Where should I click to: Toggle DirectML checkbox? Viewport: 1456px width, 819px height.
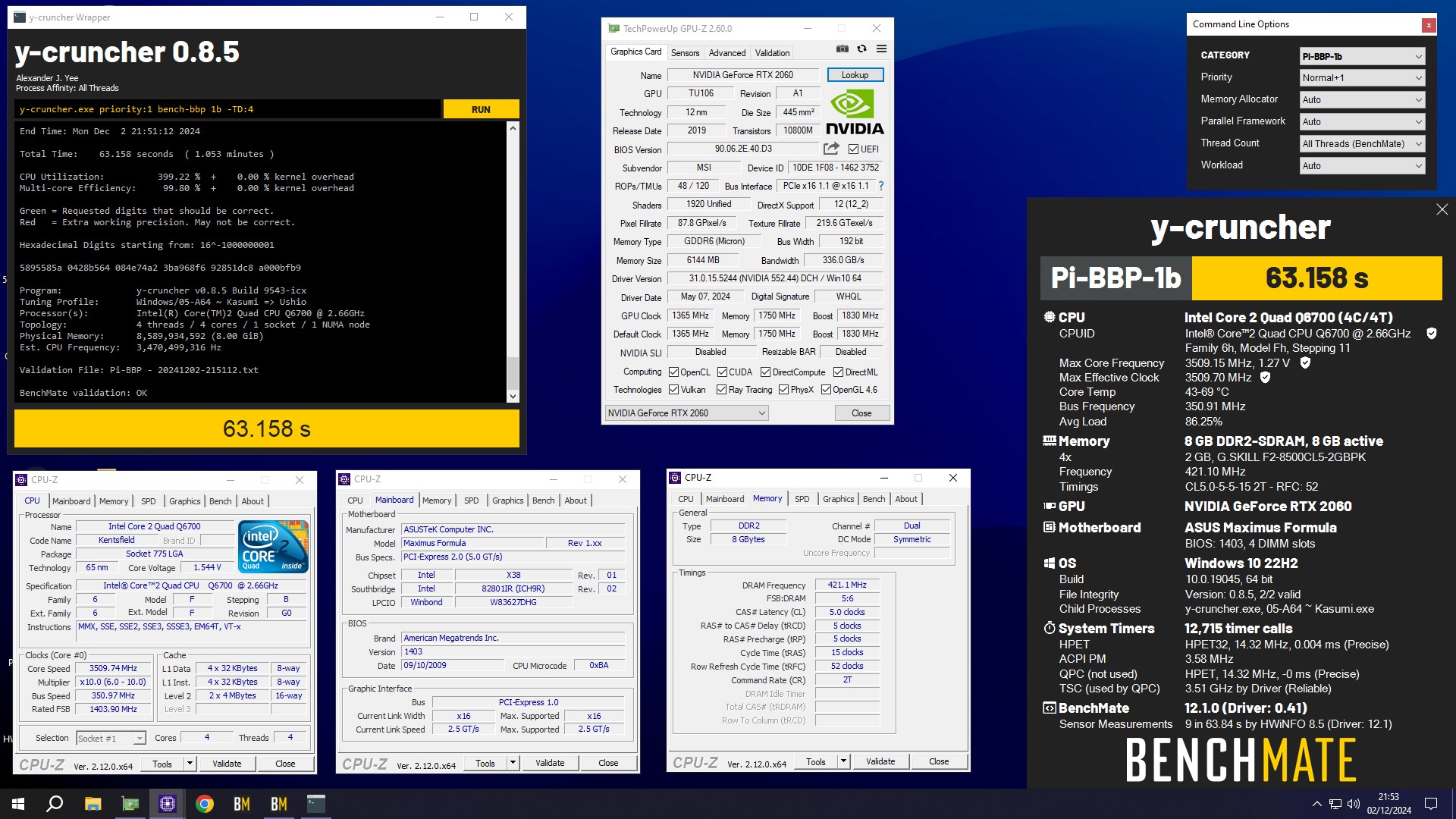pos(838,372)
